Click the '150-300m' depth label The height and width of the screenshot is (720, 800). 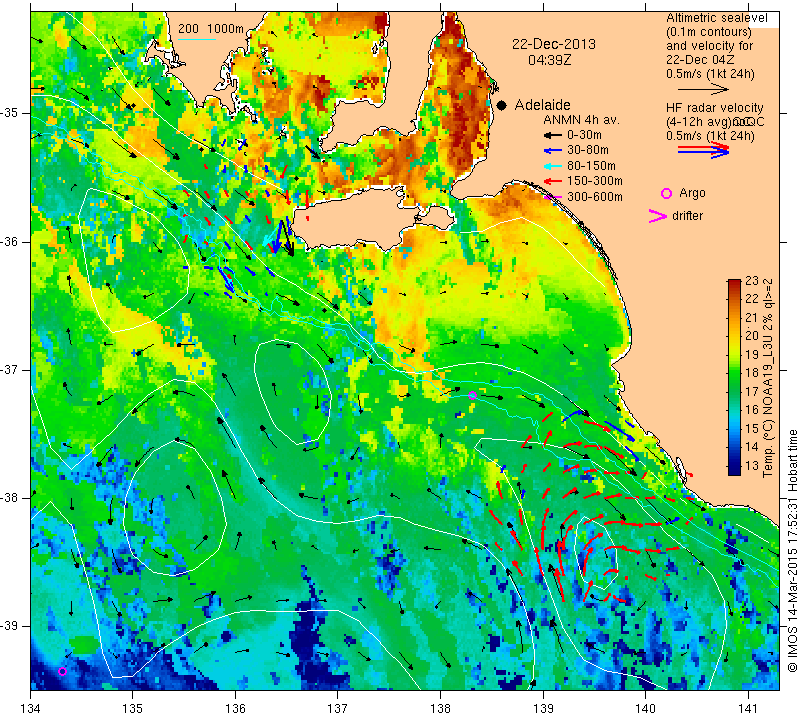click(594, 181)
